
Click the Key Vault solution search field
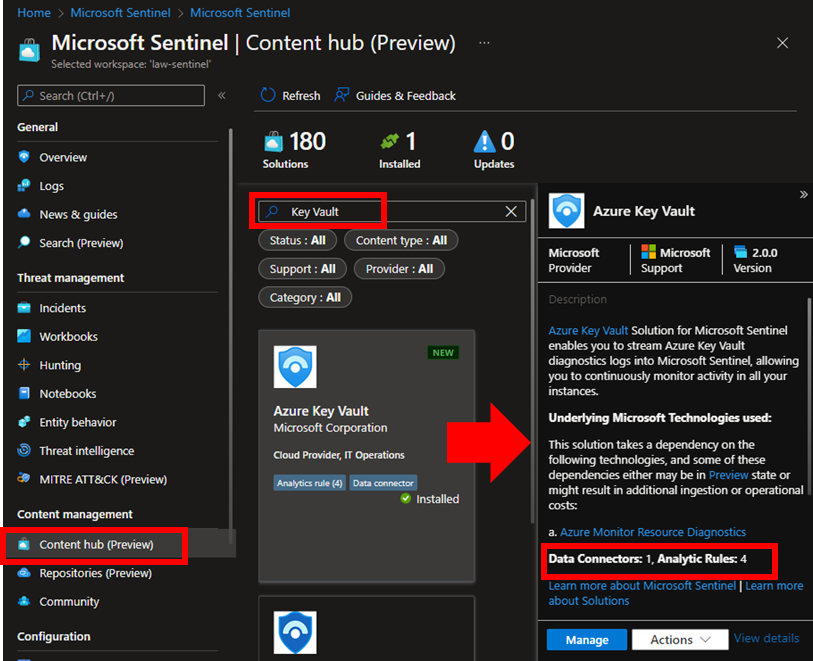392,212
